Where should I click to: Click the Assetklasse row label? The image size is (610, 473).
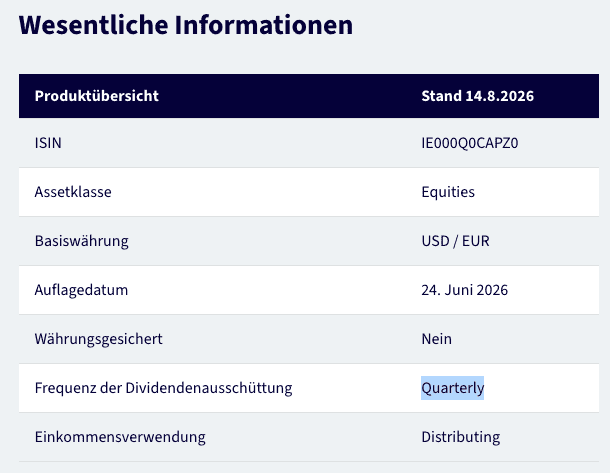pyautogui.click(x=73, y=192)
